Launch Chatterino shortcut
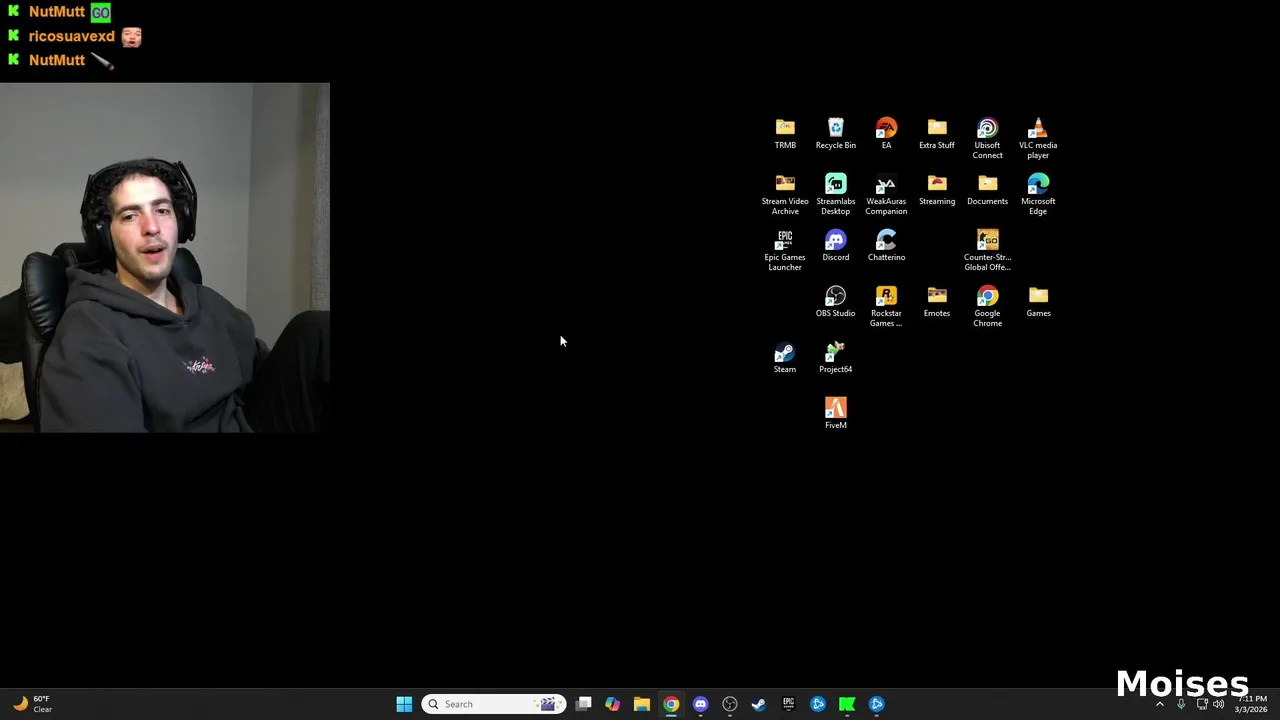Viewport: 1280px width, 720px height. [x=886, y=245]
